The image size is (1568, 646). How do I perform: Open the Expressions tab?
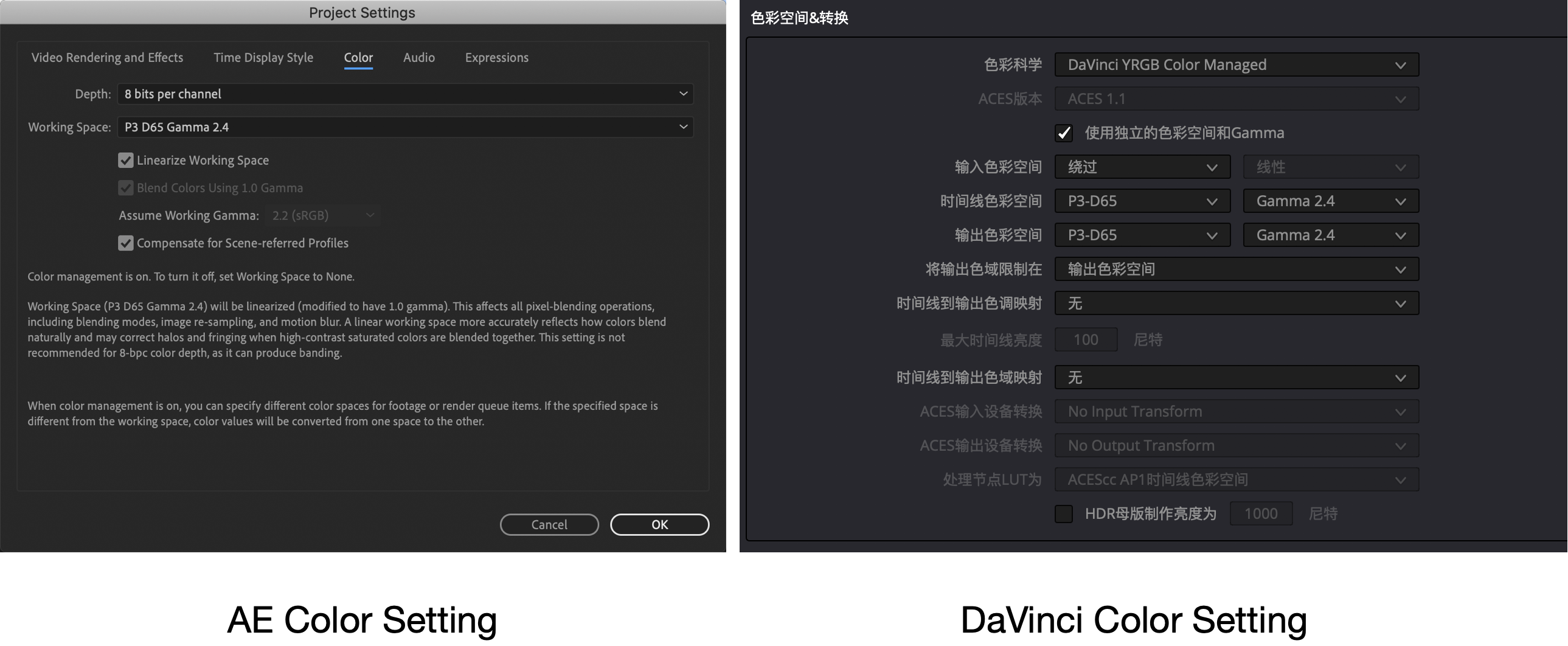click(x=497, y=57)
